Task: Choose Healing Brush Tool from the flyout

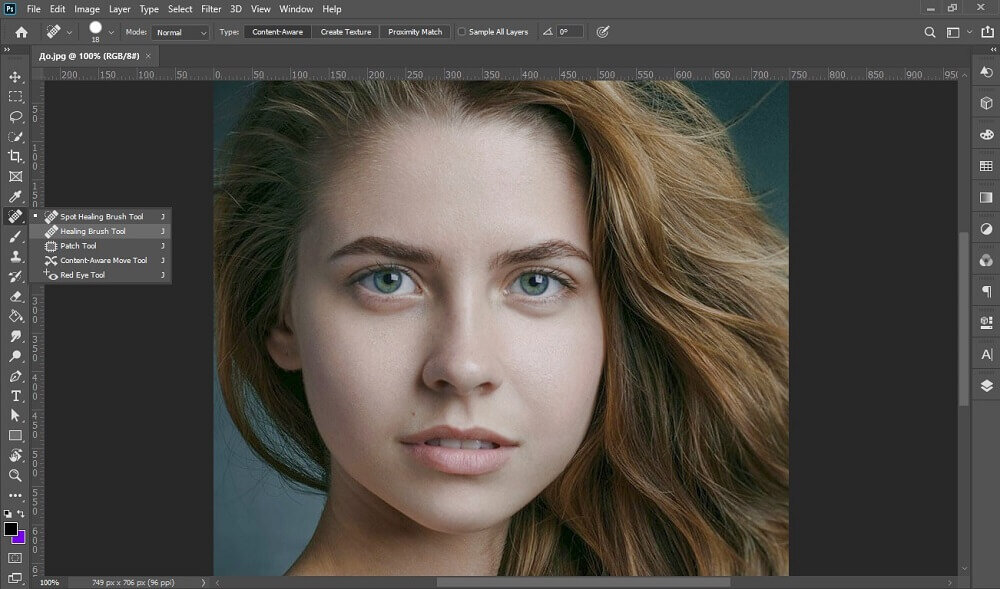Action: click(93, 231)
